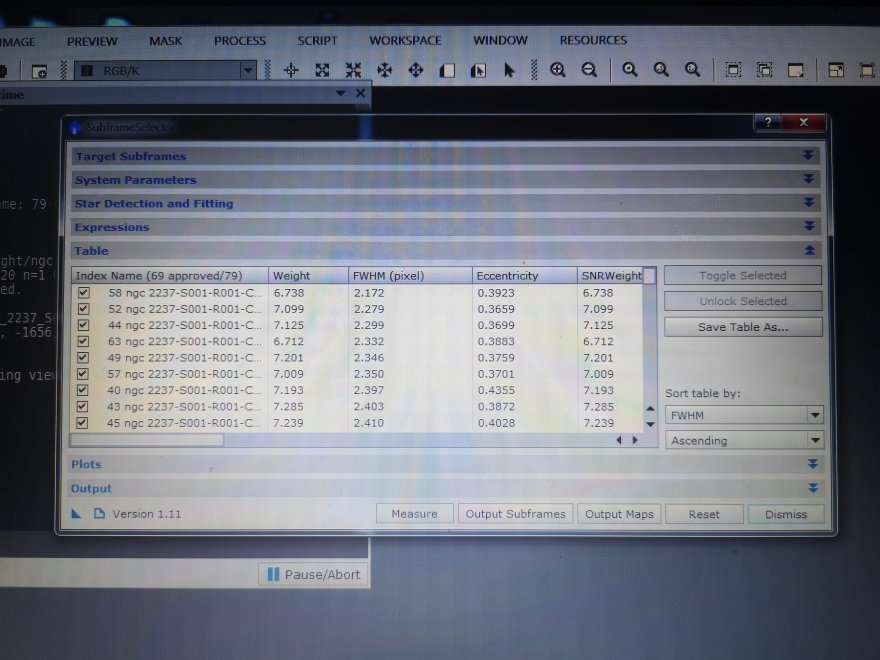
Task: Open the WORKSPACE menu
Action: (405, 40)
